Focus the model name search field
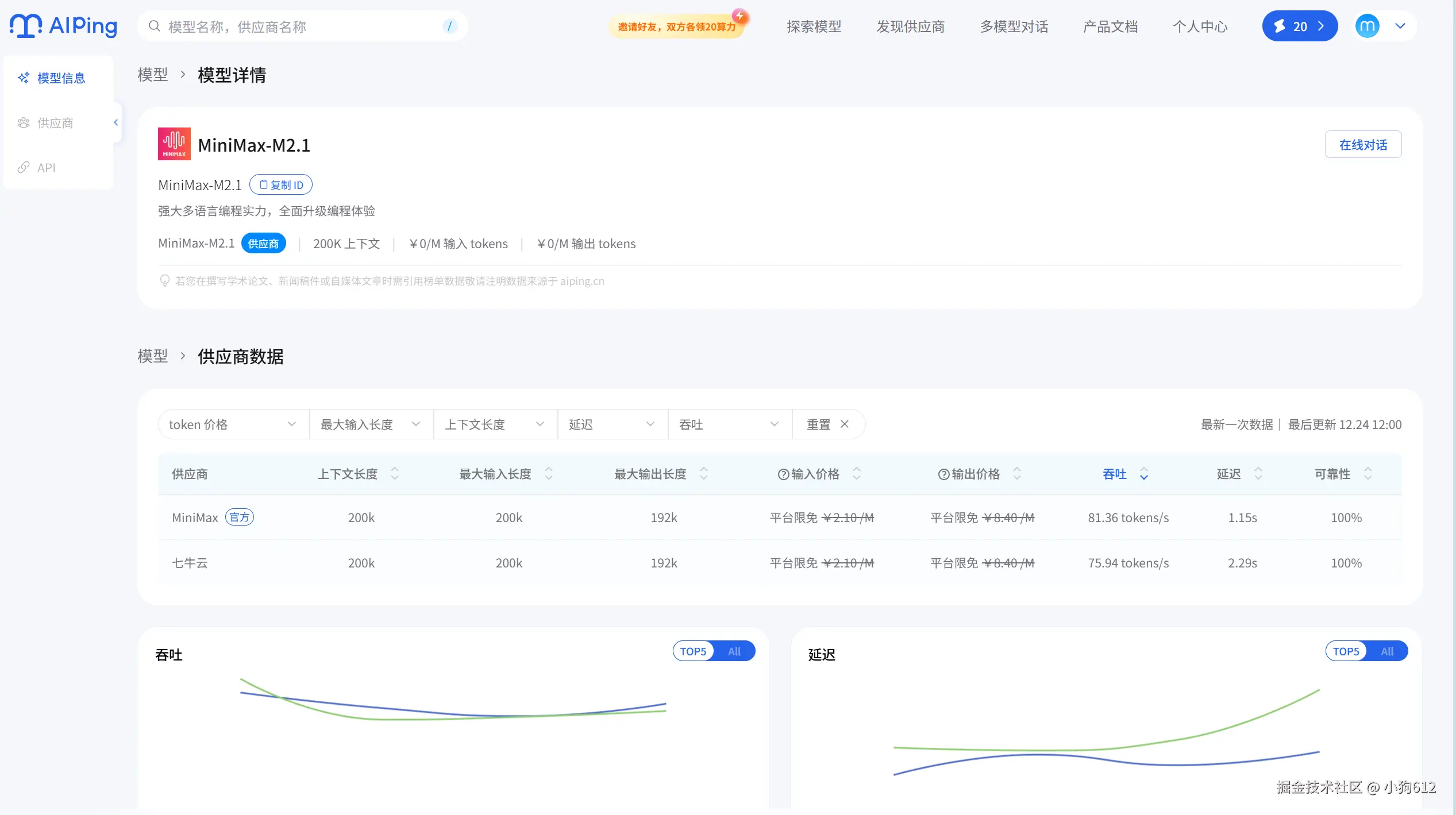This screenshot has width=1456, height=815. click(x=299, y=26)
